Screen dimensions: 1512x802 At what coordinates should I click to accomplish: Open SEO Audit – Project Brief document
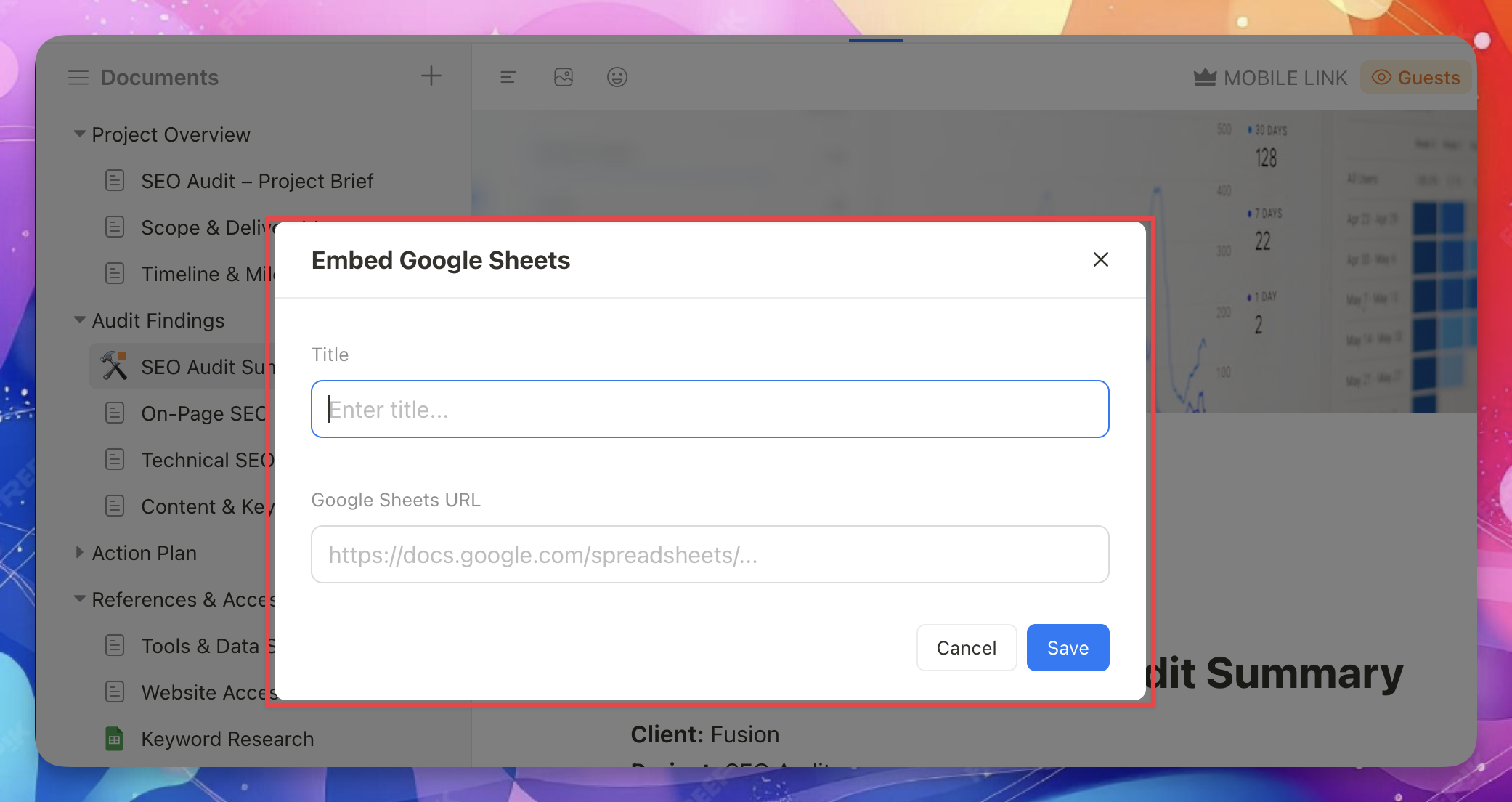[x=257, y=181]
